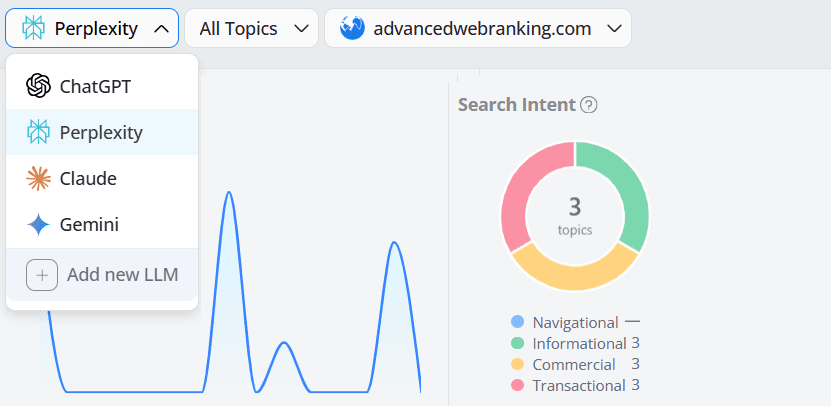Collapse the Perplexity LLM dropdown chevron
The image size is (831, 406).
(x=161, y=29)
